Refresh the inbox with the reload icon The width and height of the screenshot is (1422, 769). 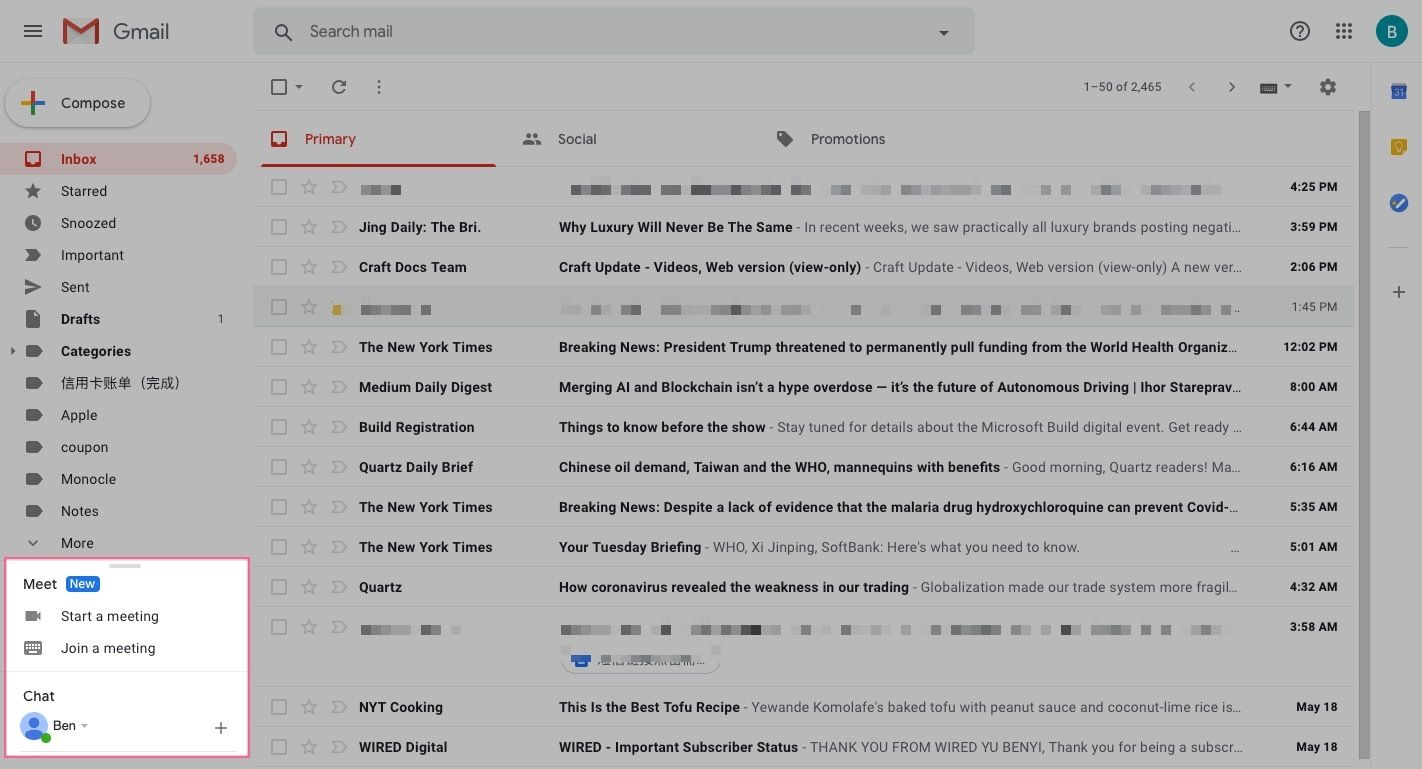click(x=339, y=87)
